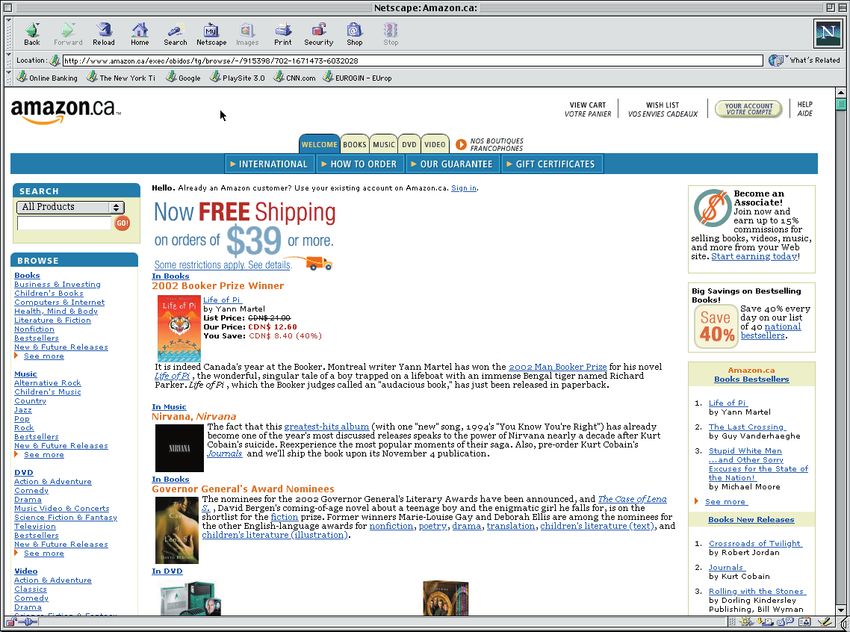Open the How To Order nav item
Viewport: 850px width, 632px height.
coord(359,164)
